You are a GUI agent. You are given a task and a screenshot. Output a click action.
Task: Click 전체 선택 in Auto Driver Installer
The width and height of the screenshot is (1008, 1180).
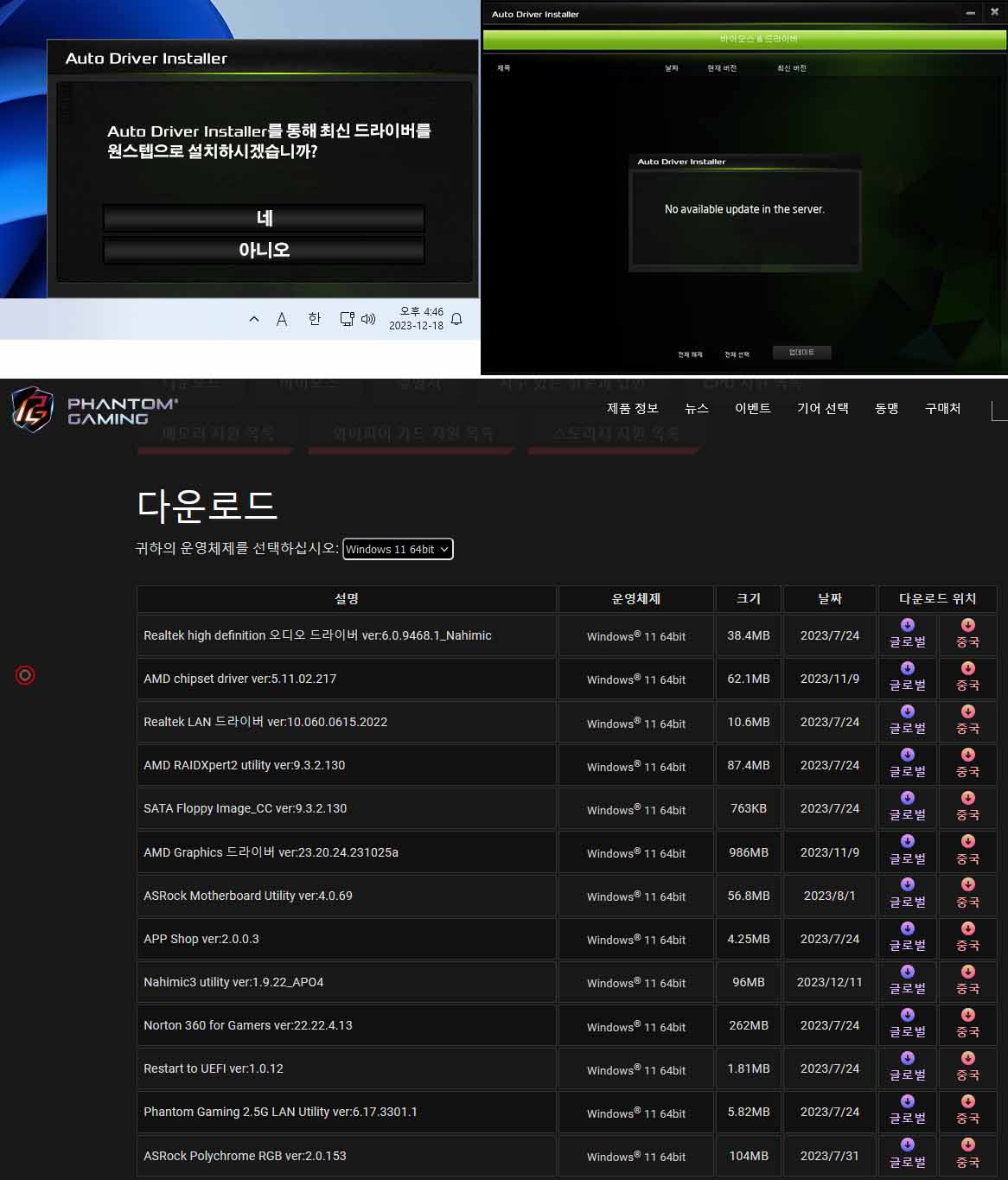[737, 354]
